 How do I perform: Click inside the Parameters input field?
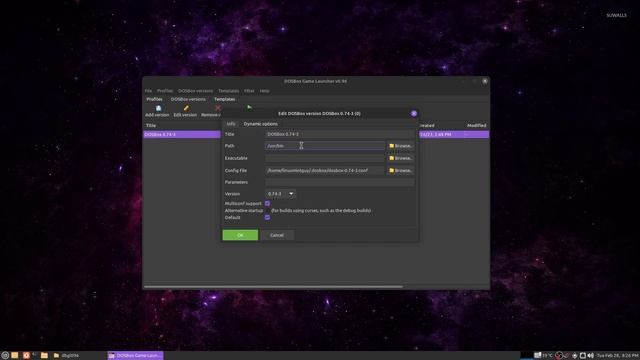point(340,182)
